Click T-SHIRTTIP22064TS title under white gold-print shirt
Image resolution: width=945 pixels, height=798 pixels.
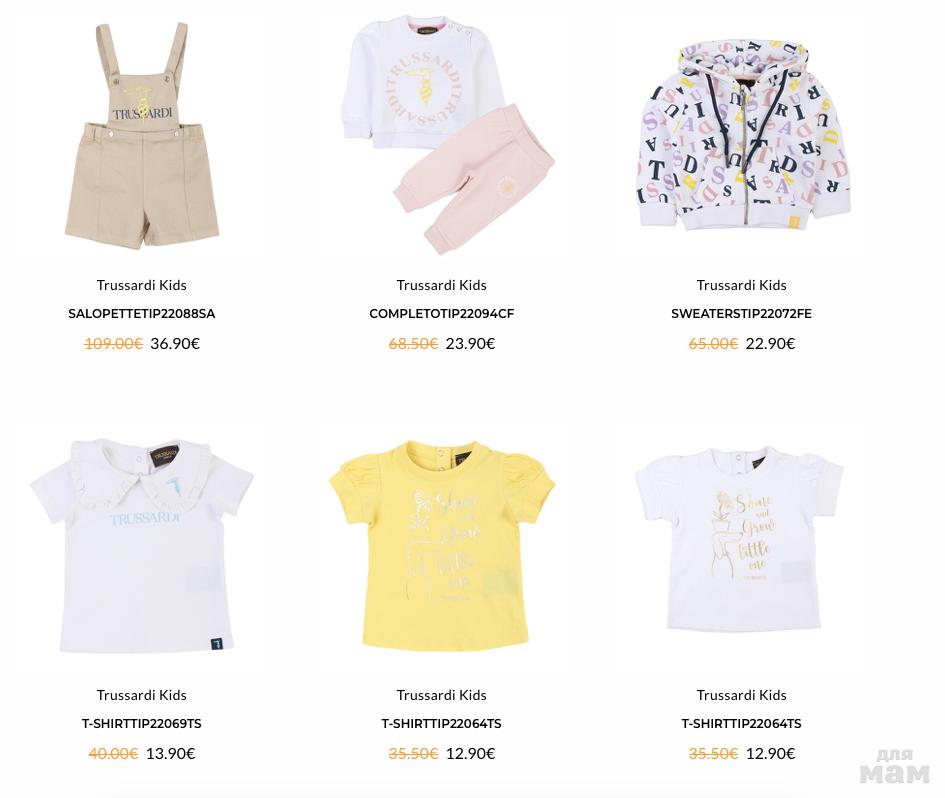point(741,723)
